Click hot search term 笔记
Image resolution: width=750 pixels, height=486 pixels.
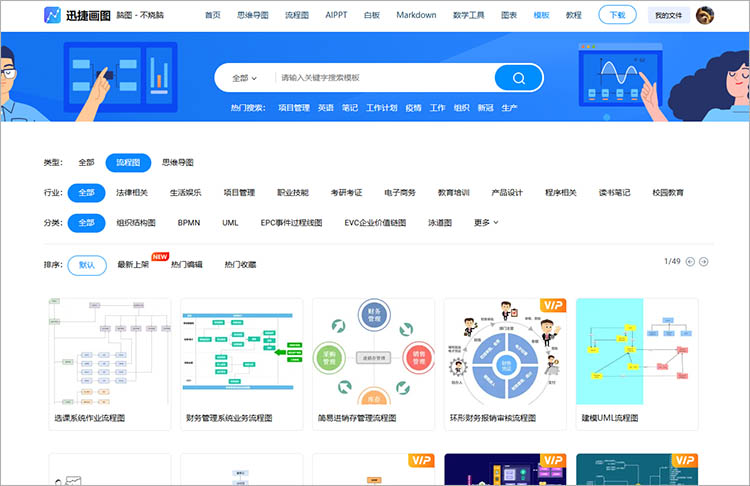pos(350,108)
